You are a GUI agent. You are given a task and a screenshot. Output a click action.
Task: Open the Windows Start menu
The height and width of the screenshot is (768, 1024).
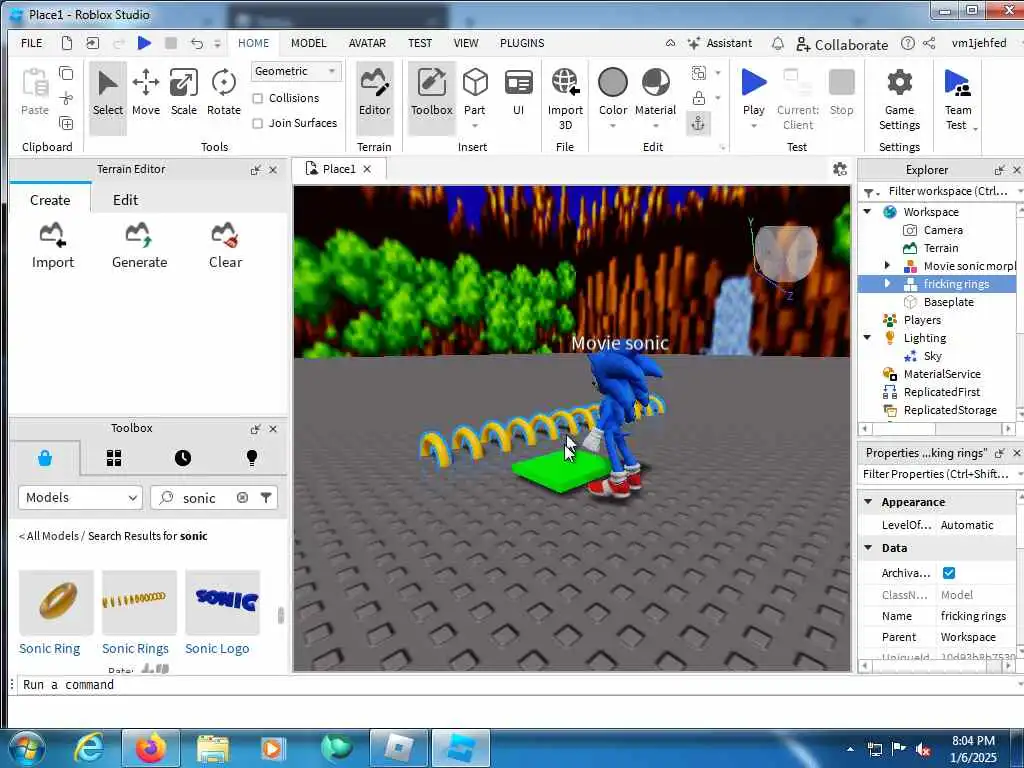(x=26, y=749)
